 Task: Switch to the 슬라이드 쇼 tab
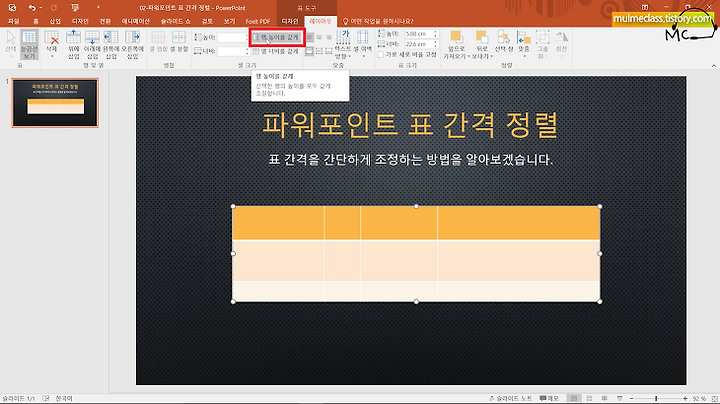pos(175,21)
